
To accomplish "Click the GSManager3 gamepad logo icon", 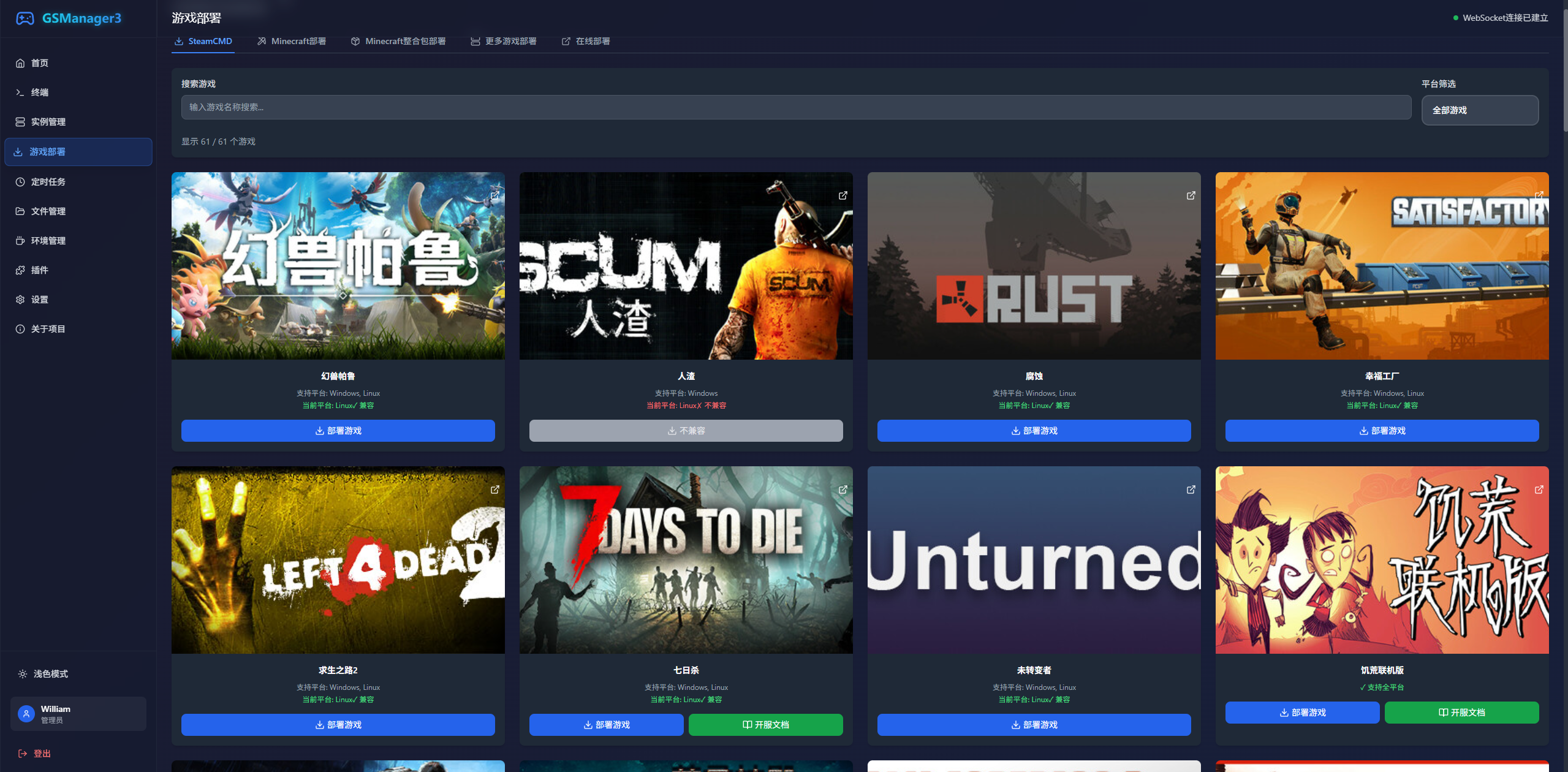I will 25,18.
